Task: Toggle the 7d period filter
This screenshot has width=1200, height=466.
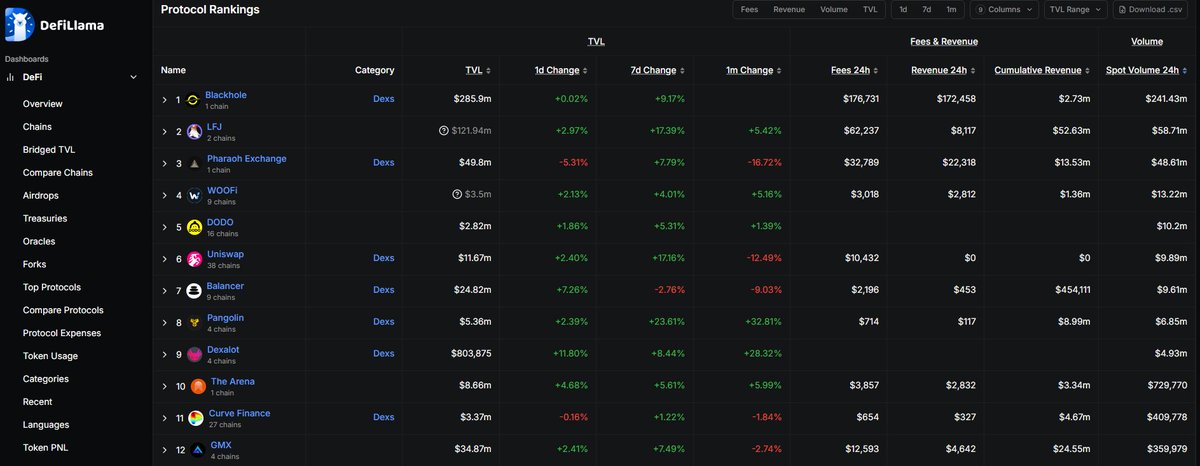Action: [x=926, y=9]
